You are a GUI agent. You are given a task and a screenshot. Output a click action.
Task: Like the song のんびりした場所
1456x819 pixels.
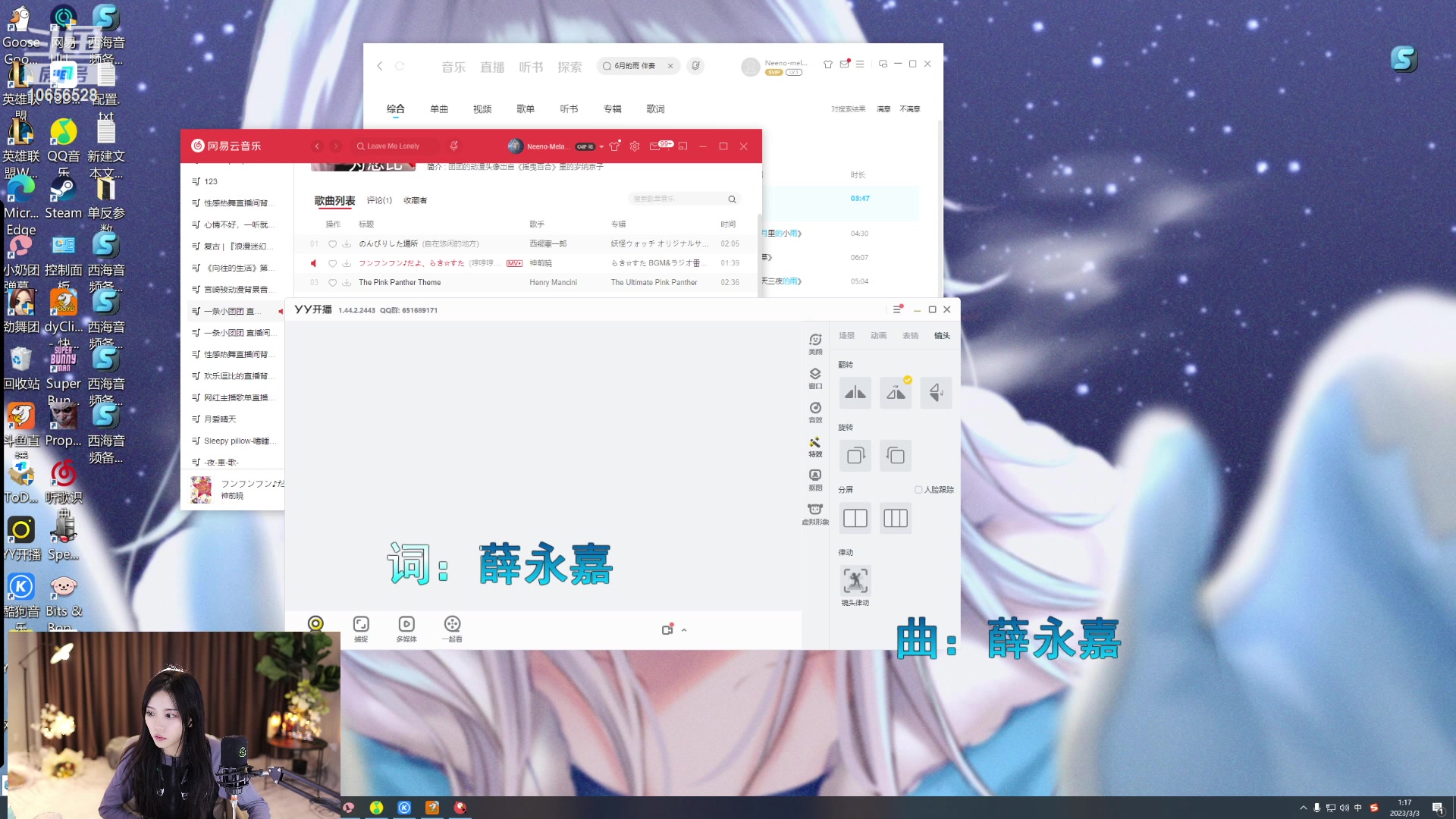pyautogui.click(x=332, y=243)
